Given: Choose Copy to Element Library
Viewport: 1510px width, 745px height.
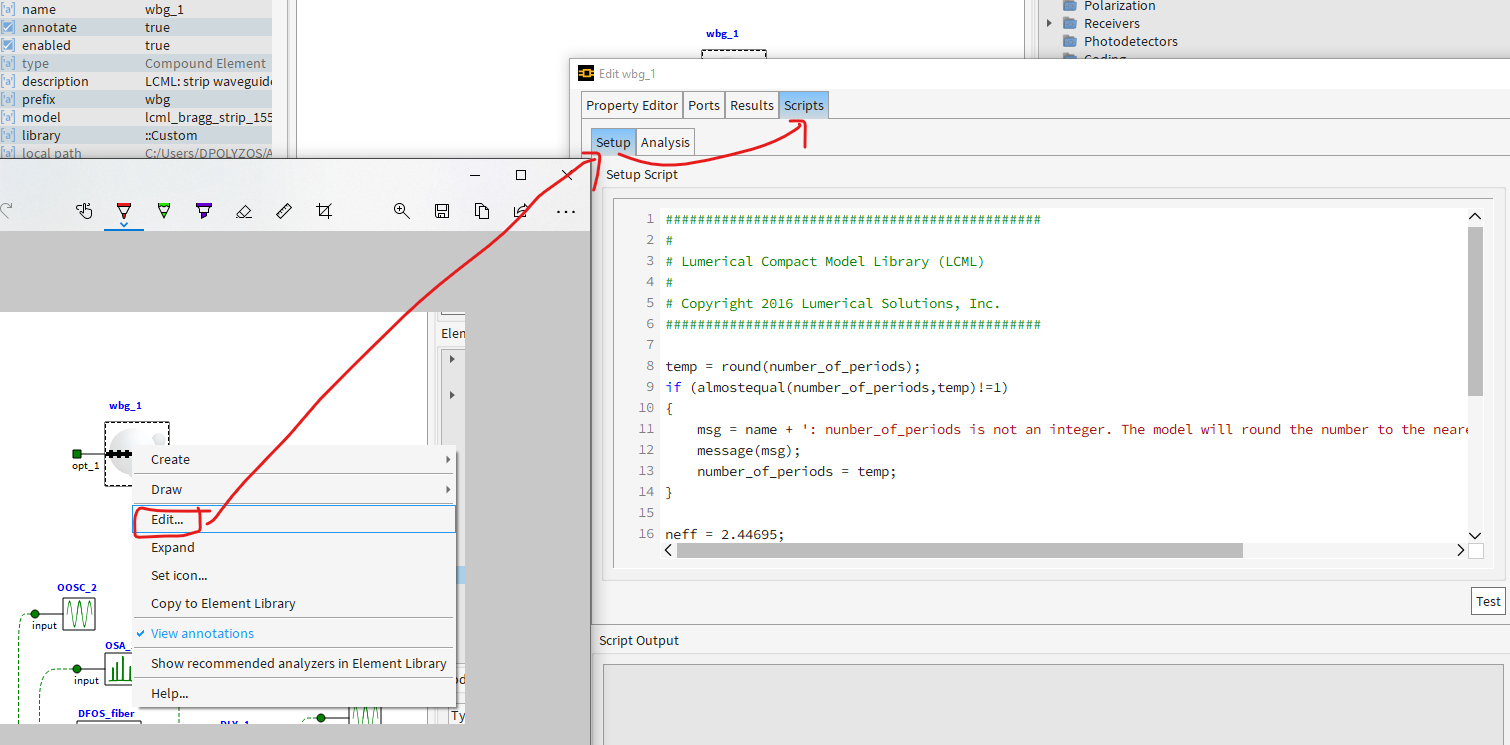Looking at the screenshot, I should click(x=223, y=604).
